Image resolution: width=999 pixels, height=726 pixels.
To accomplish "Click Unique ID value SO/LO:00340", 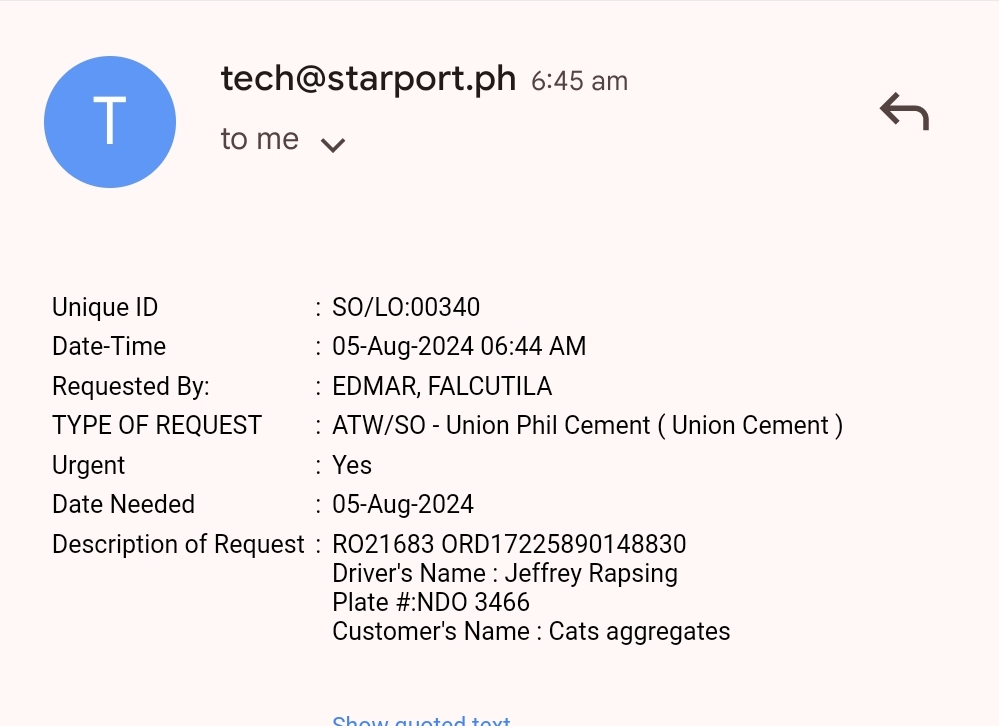I will [406, 307].
